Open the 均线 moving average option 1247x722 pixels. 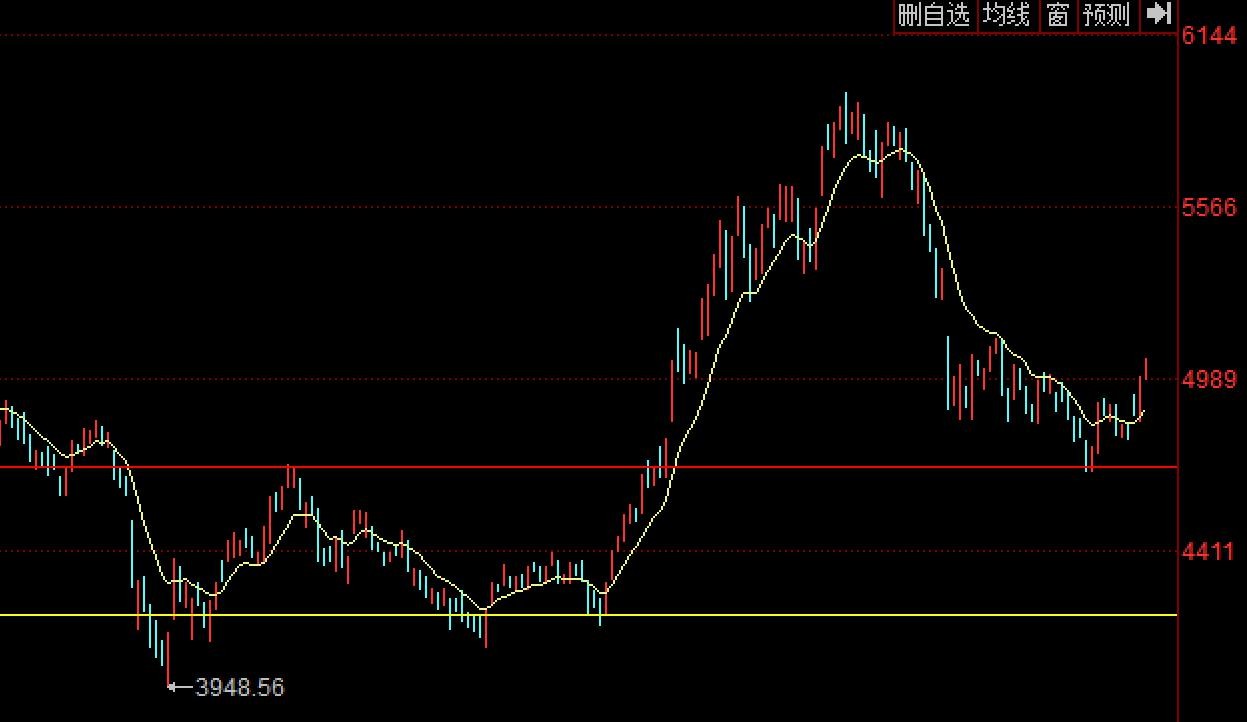click(x=1007, y=15)
